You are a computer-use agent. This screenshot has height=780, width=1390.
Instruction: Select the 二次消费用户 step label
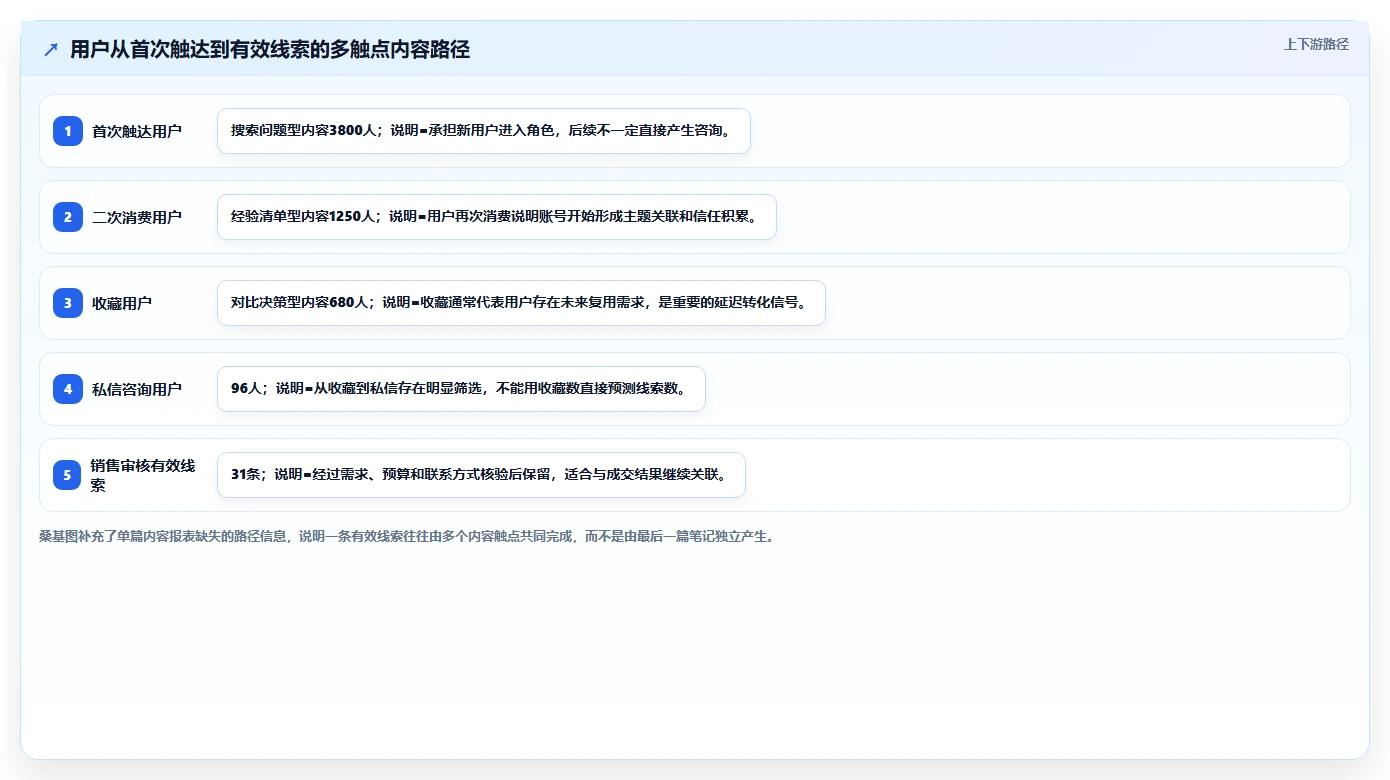[137, 217]
